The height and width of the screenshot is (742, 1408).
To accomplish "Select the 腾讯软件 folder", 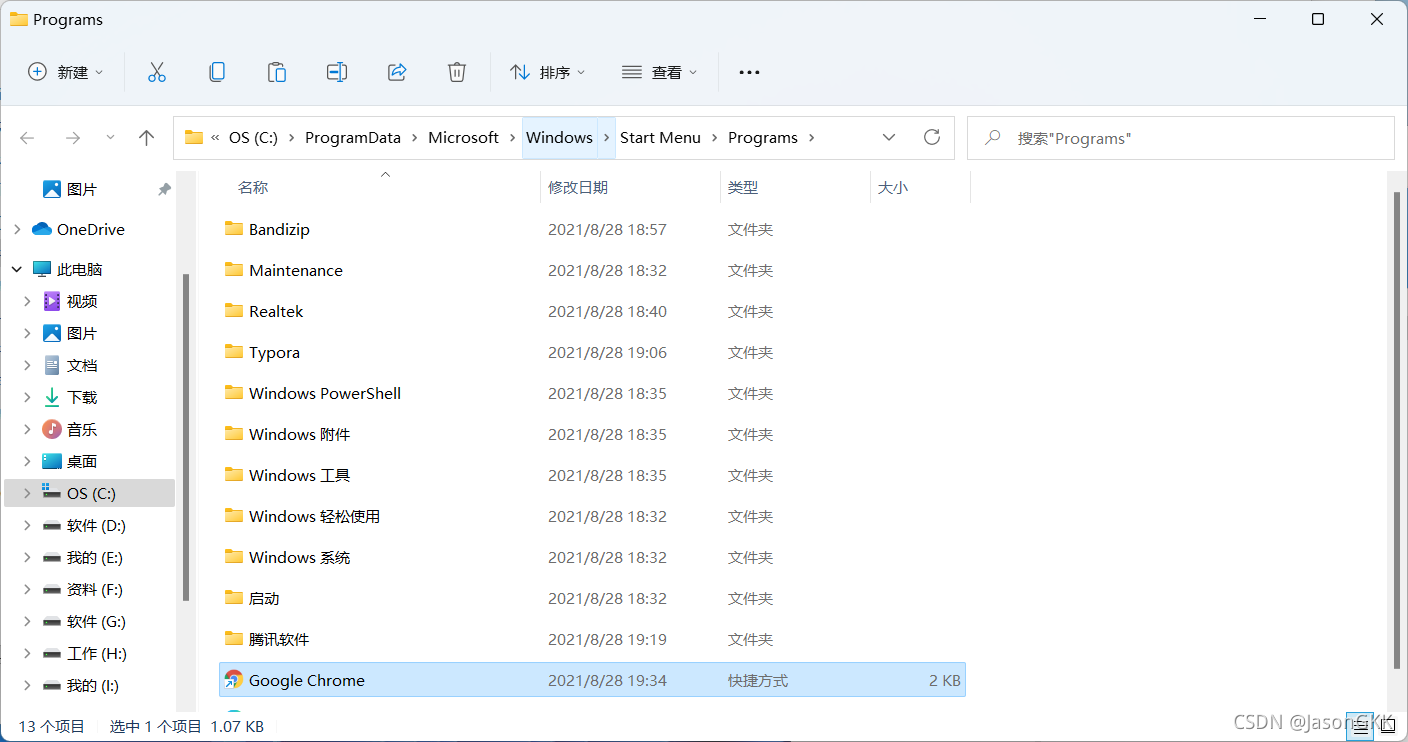I will click(592, 639).
